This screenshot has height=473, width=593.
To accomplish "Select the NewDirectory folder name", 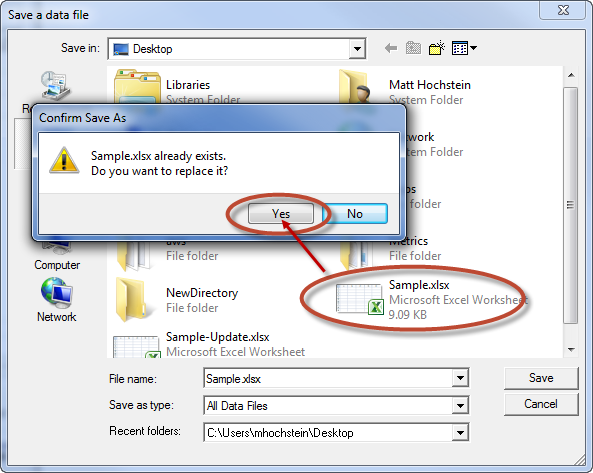I will (x=202, y=293).
